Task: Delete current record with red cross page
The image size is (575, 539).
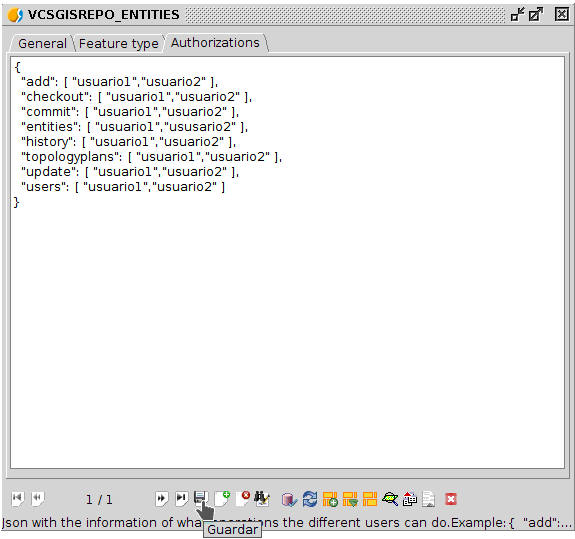Action: click(x=242, y=499)
